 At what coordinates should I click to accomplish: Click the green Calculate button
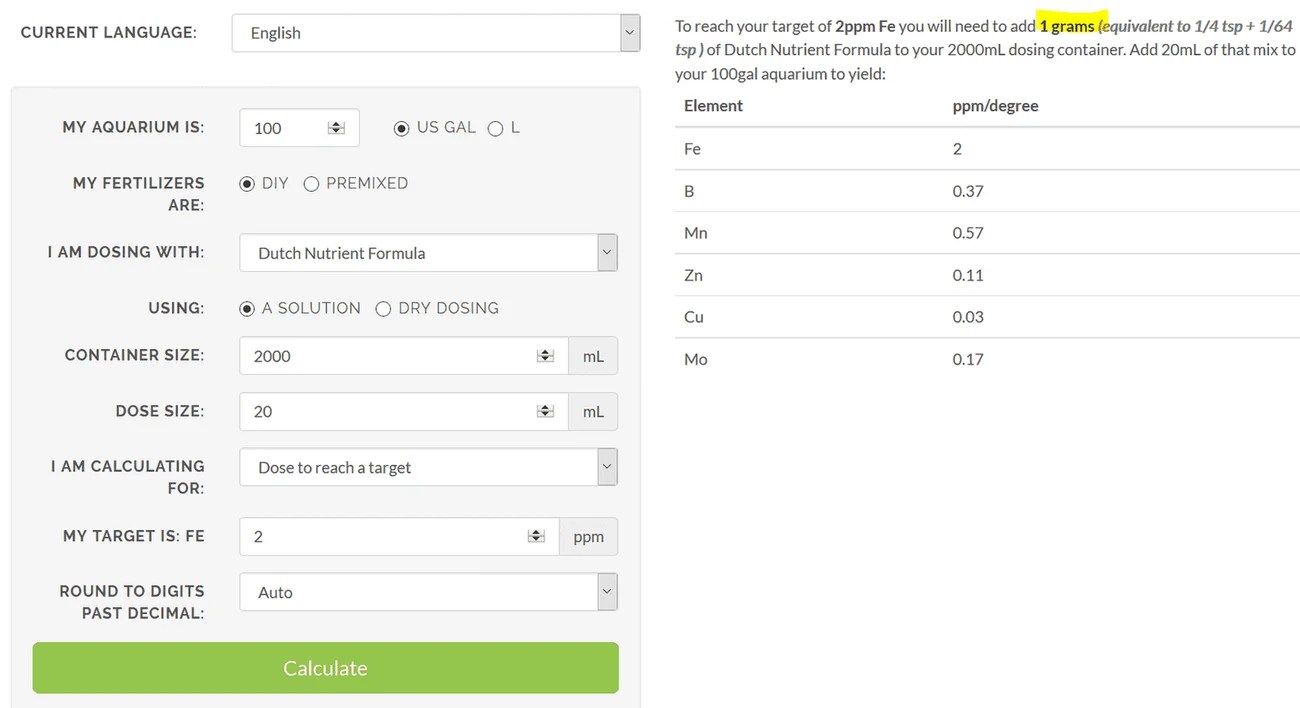coord(325,668)
